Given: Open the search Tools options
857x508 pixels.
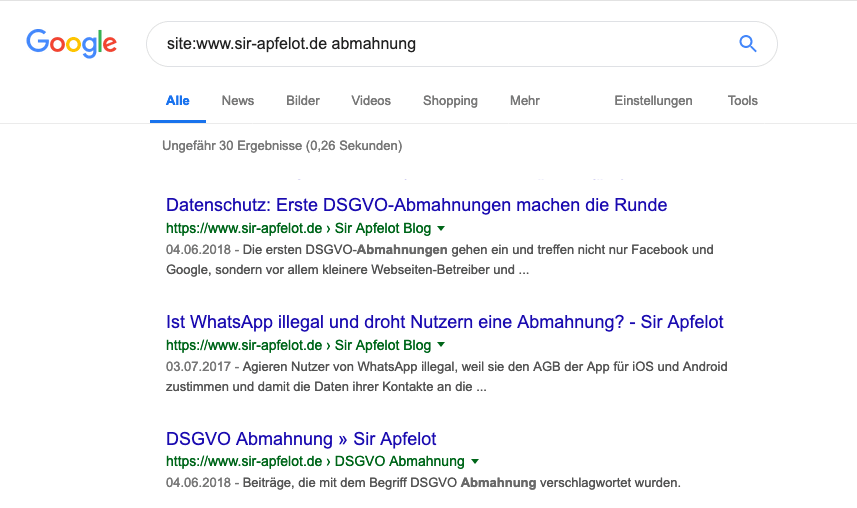Looking at the screenshot, I should coord(743,101).
